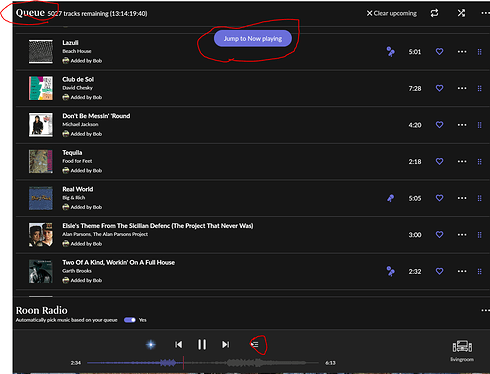
Task: Click drag handle on Club de Sol row
Action: tap(480, 88)
